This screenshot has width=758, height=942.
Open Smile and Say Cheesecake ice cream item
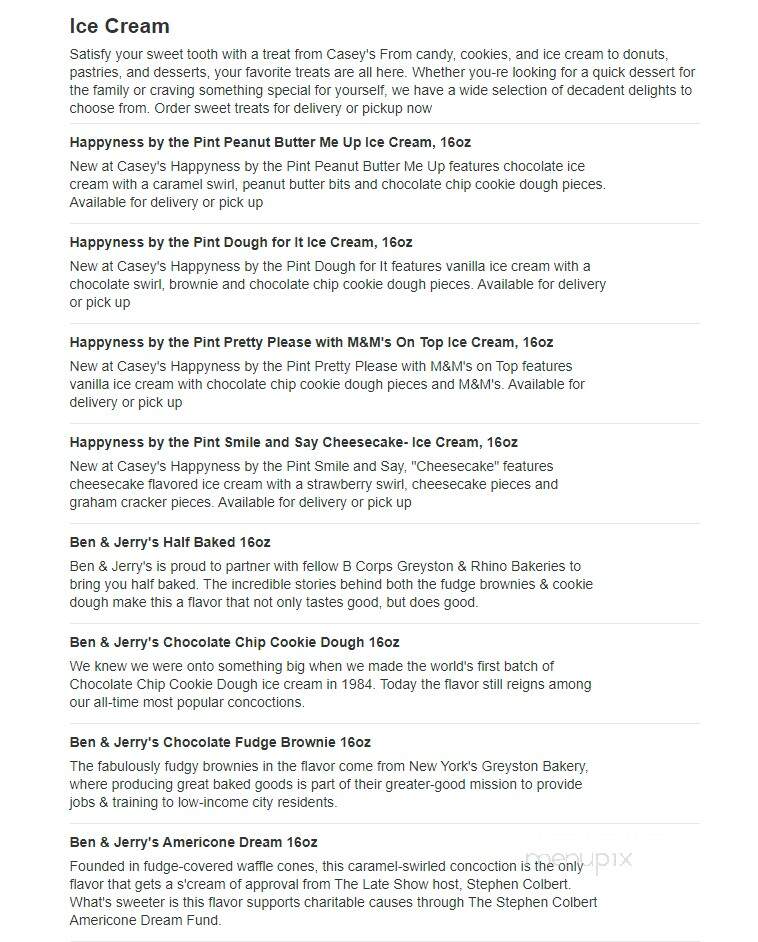click(293, 442)
